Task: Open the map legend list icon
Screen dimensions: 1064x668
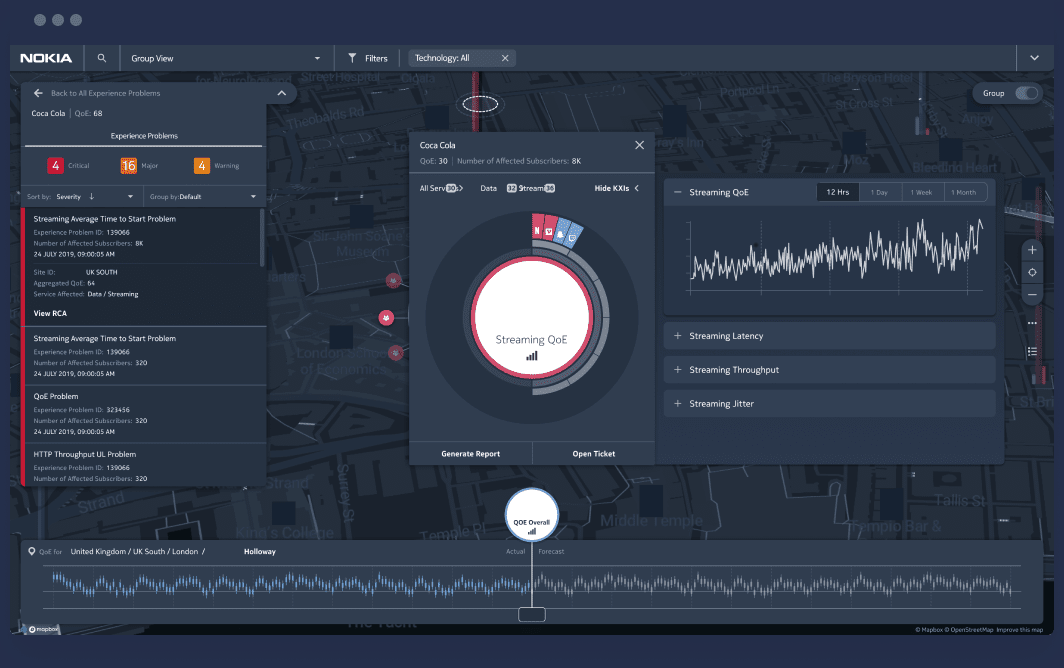Action: (x=1032, y=351)
